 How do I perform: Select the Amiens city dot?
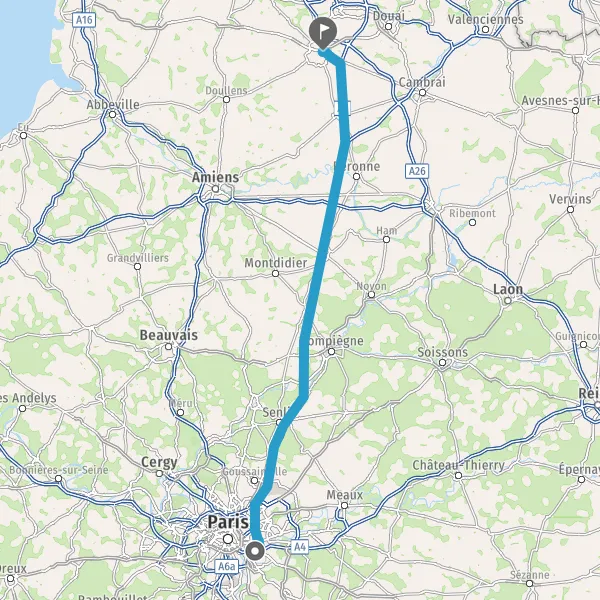tap(215, 189)
